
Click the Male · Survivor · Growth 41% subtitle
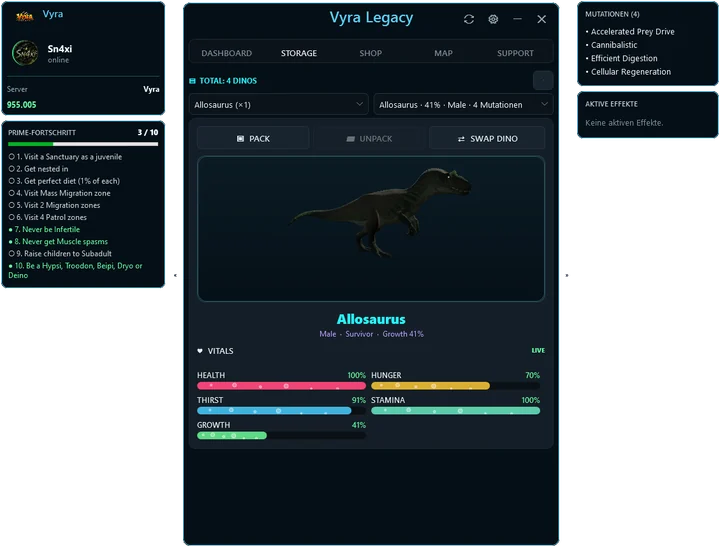(371, 334)
